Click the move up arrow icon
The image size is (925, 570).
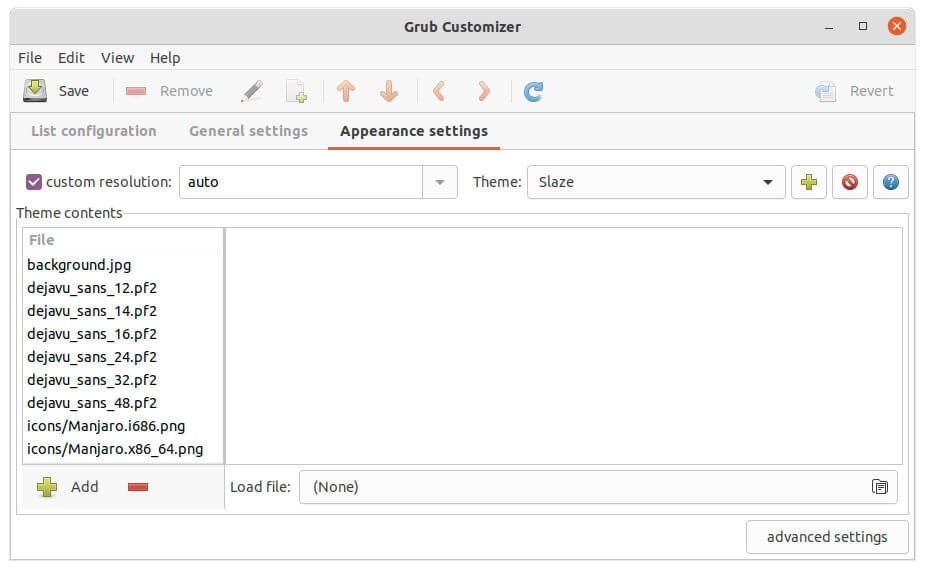tap(346, 91)
